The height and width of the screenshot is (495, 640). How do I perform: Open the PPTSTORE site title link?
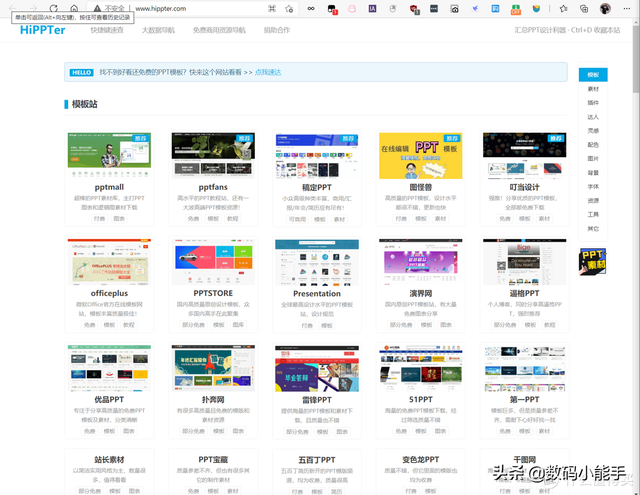pyautogui.click(x=214, y=293)
